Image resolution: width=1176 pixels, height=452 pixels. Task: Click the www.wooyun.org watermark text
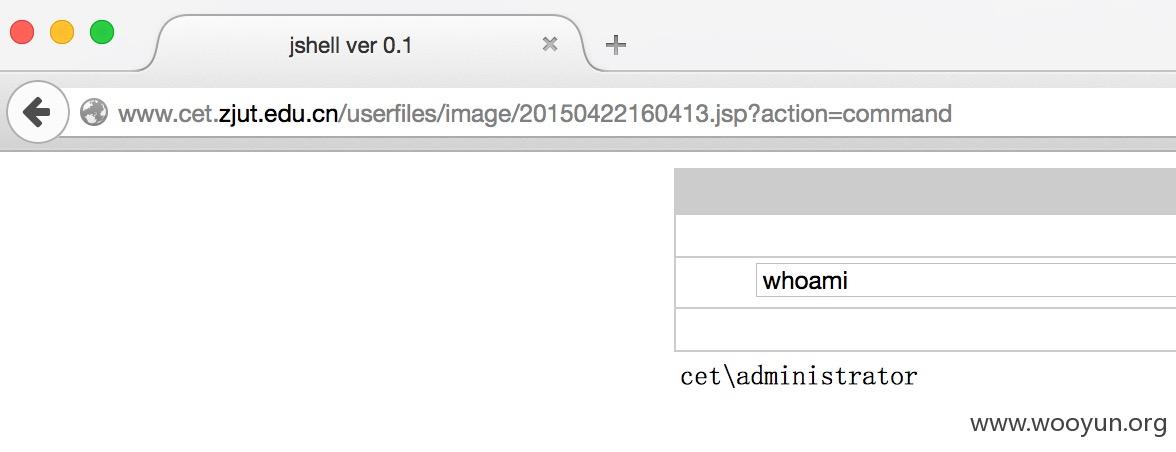(1068, 424)
